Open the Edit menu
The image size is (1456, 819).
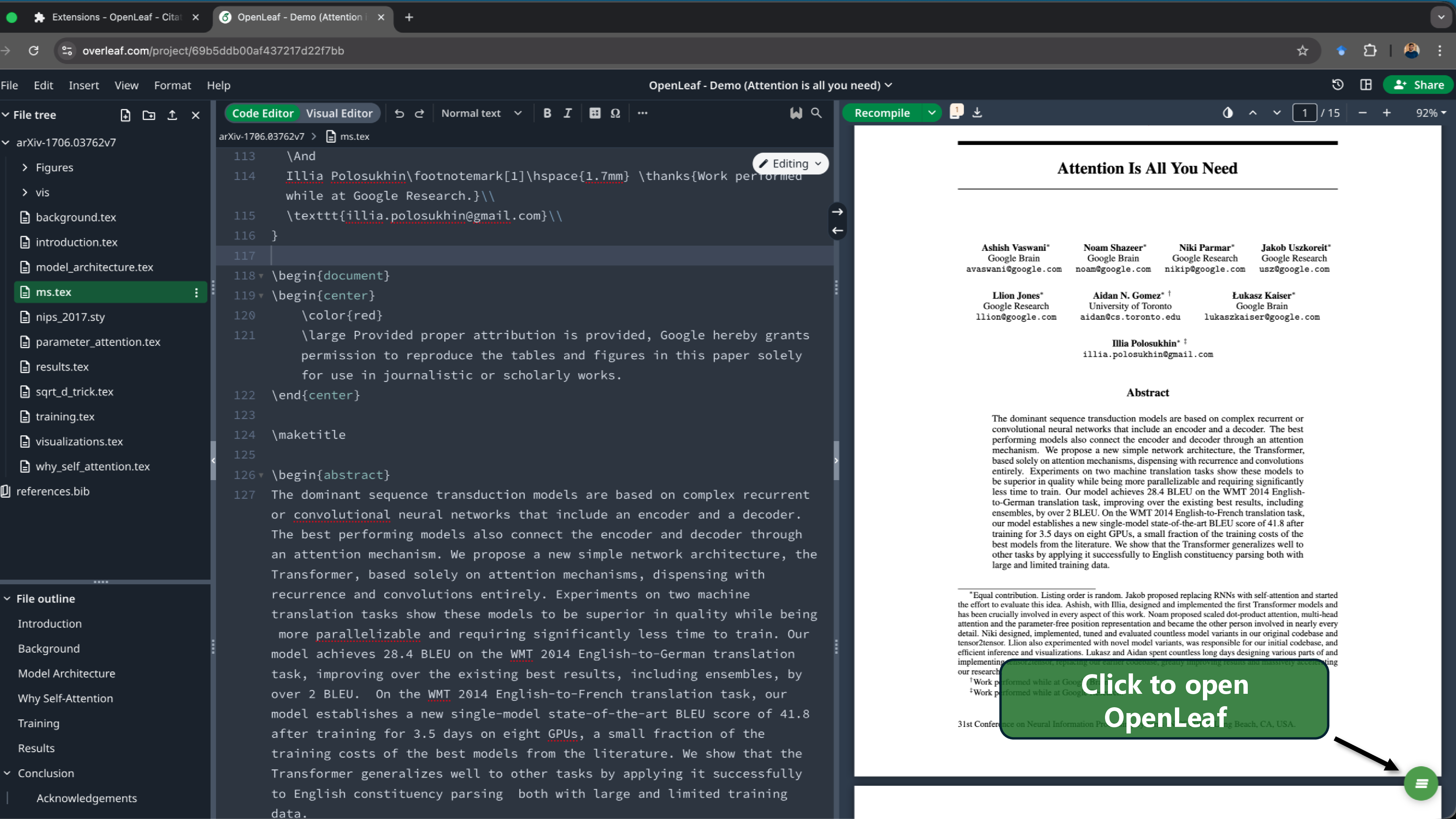point(44,85)
